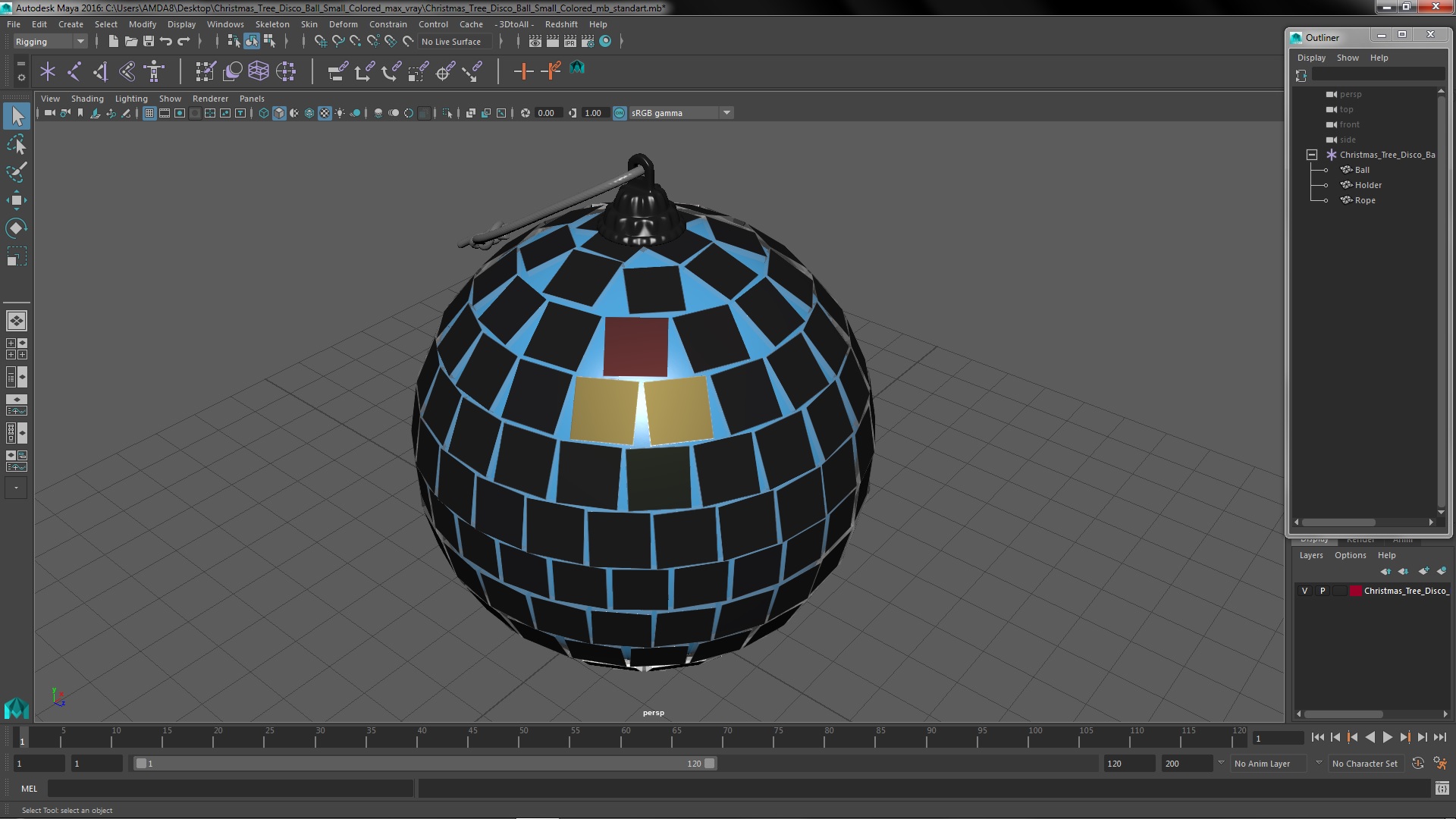Click the Create Lattice deformer icon

(259, 71)
